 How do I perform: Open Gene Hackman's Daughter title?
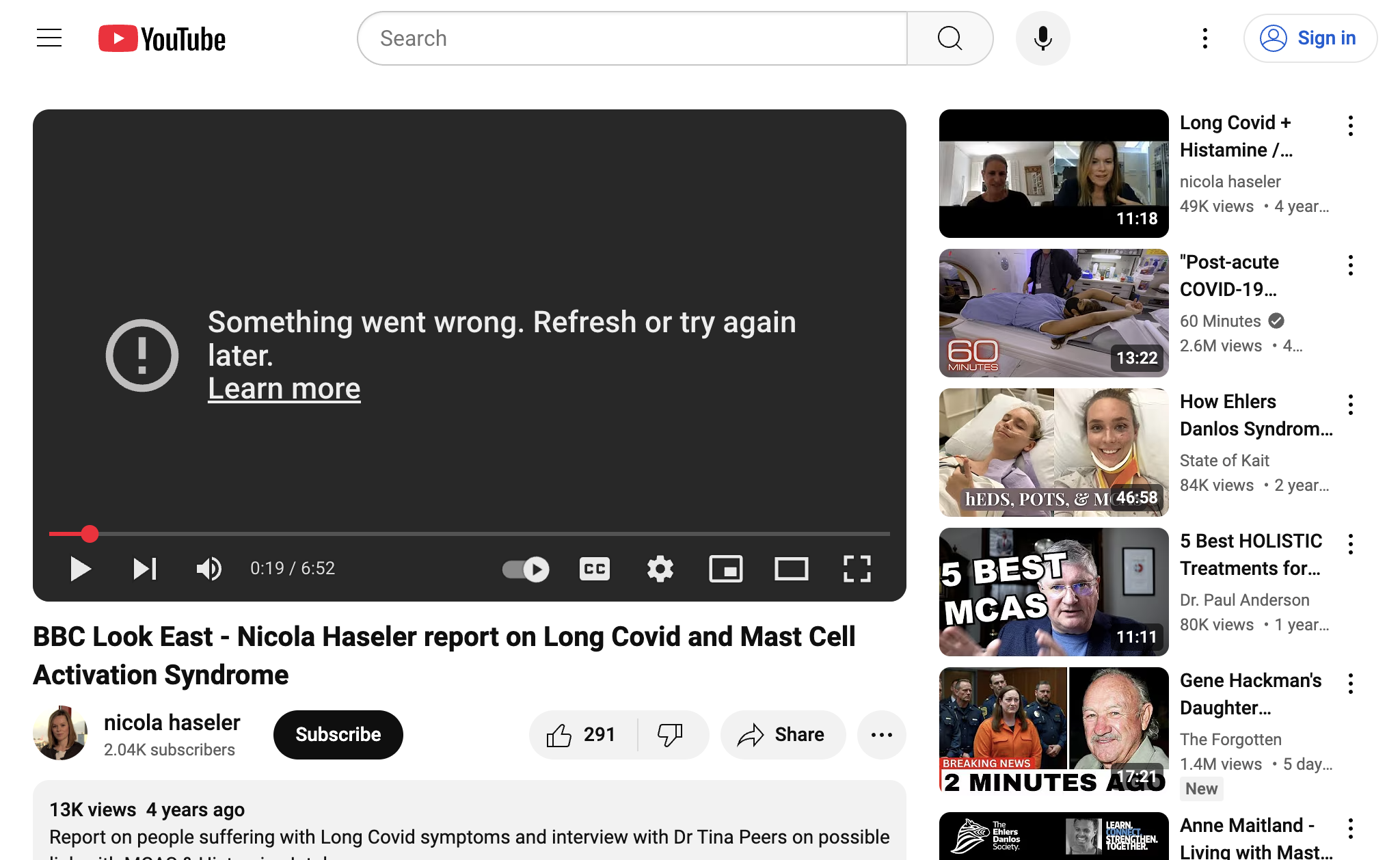coord(1250,694)
